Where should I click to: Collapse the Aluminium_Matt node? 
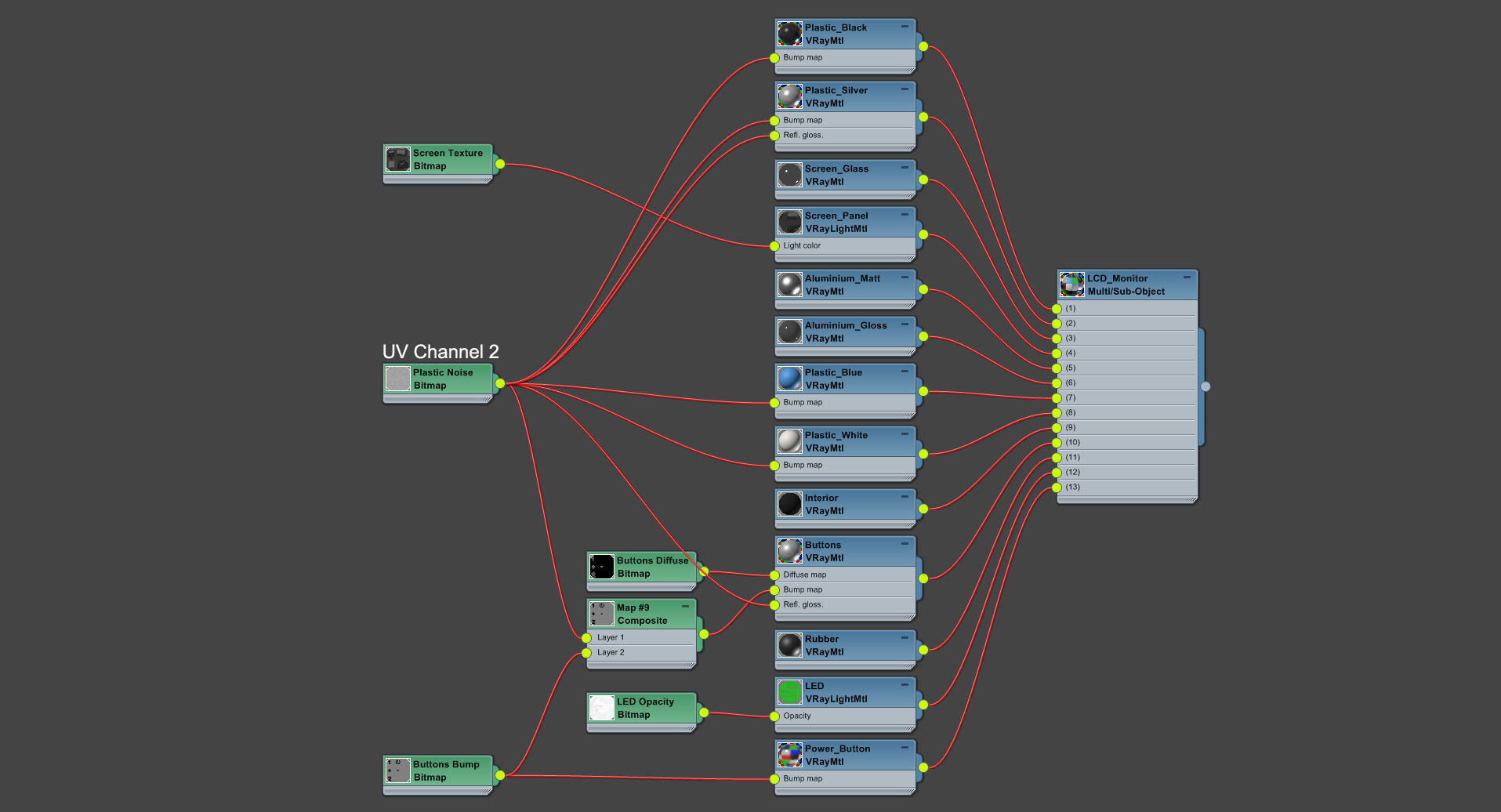tap(905, 277)
